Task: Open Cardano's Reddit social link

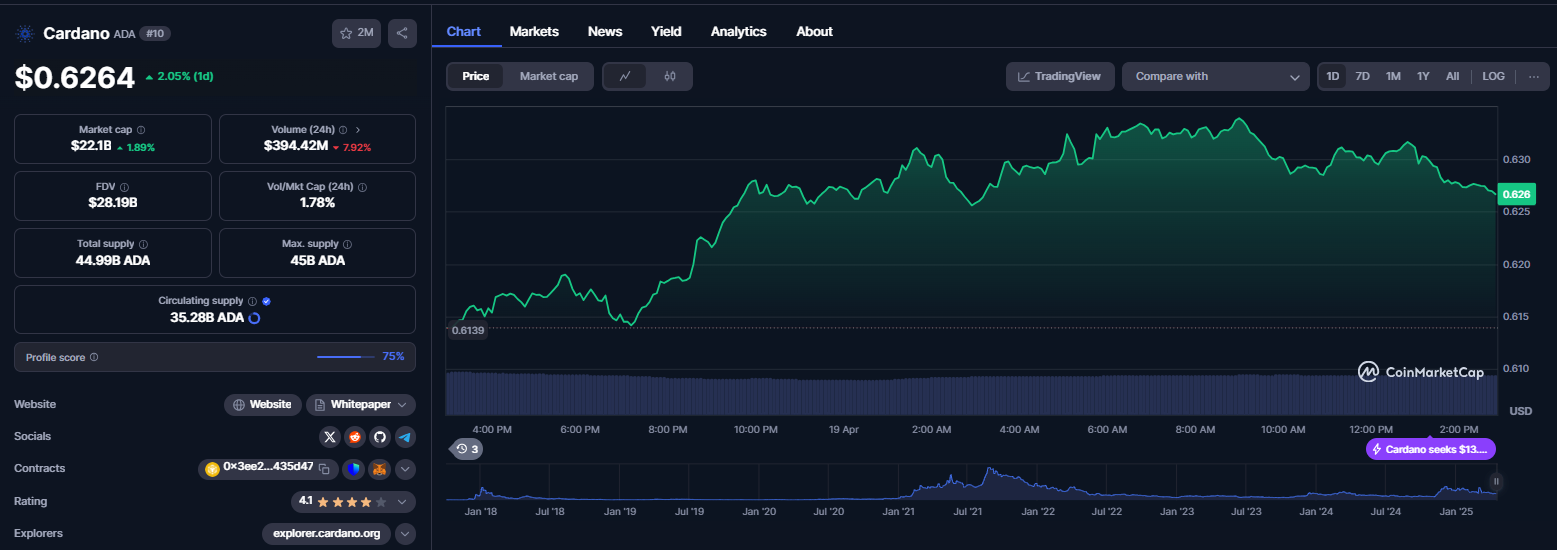Action: tap(355, 437)
